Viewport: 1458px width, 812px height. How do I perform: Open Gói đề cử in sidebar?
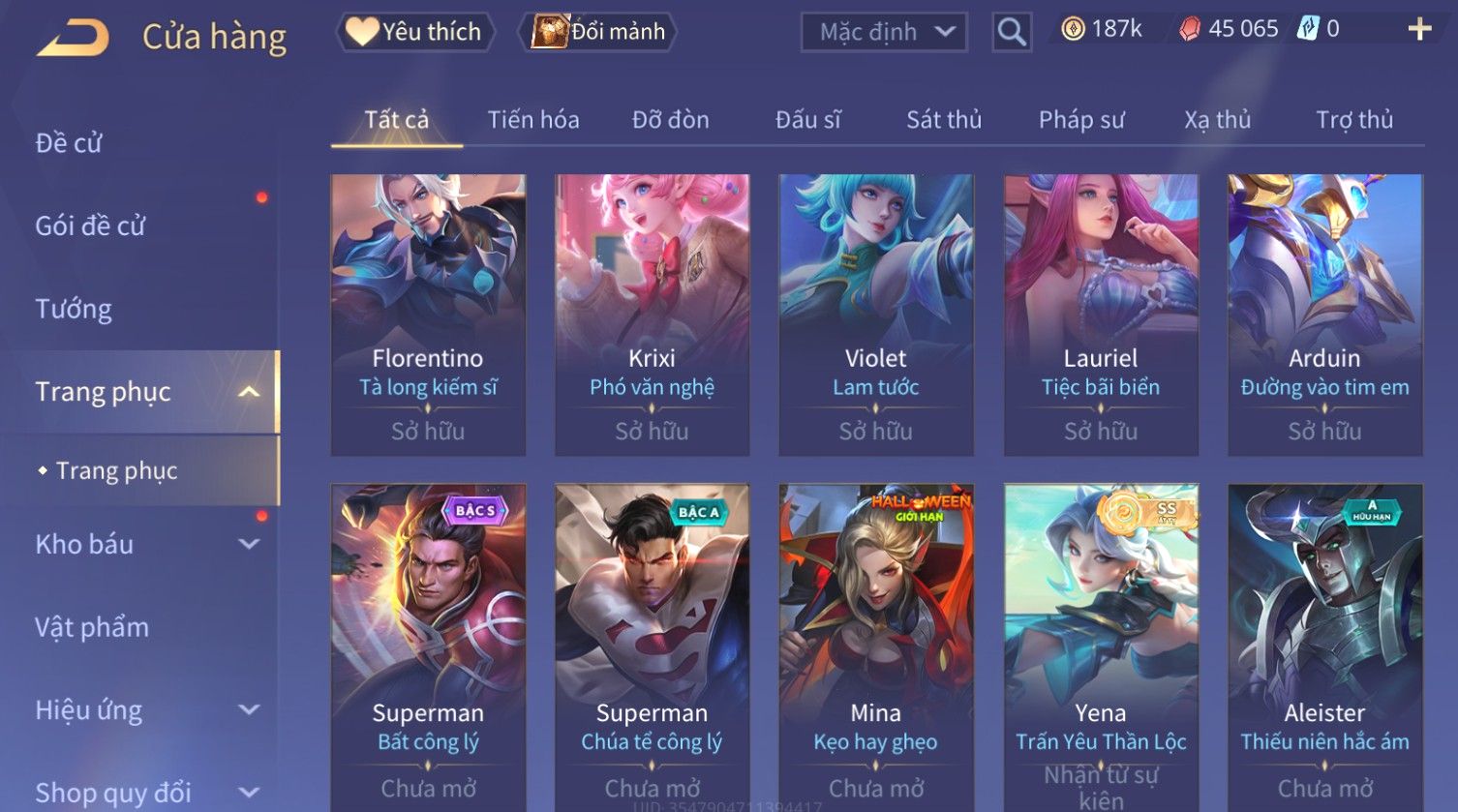pos(90,226)
